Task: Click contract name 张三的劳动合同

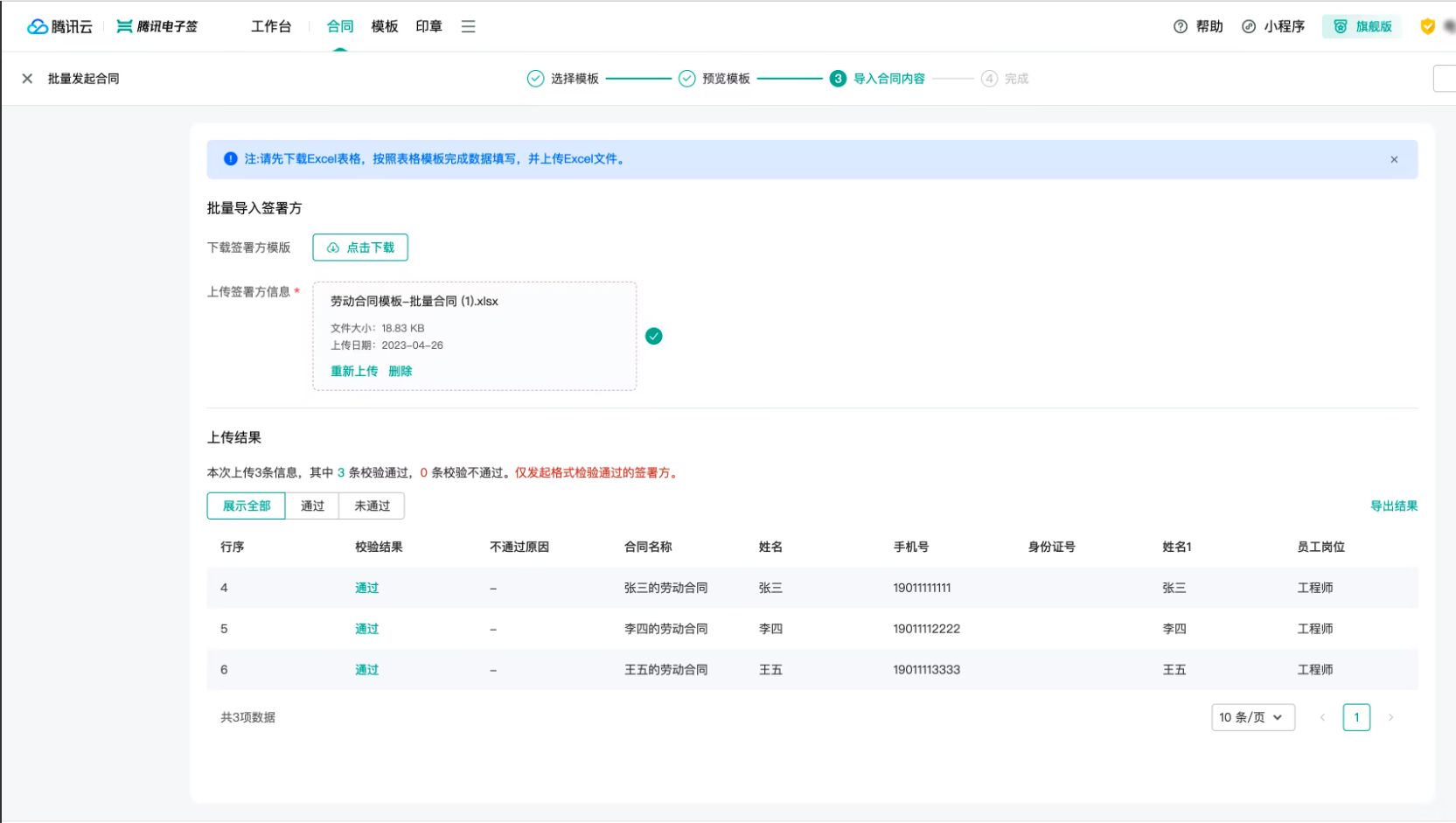Action: pos(665,588)
